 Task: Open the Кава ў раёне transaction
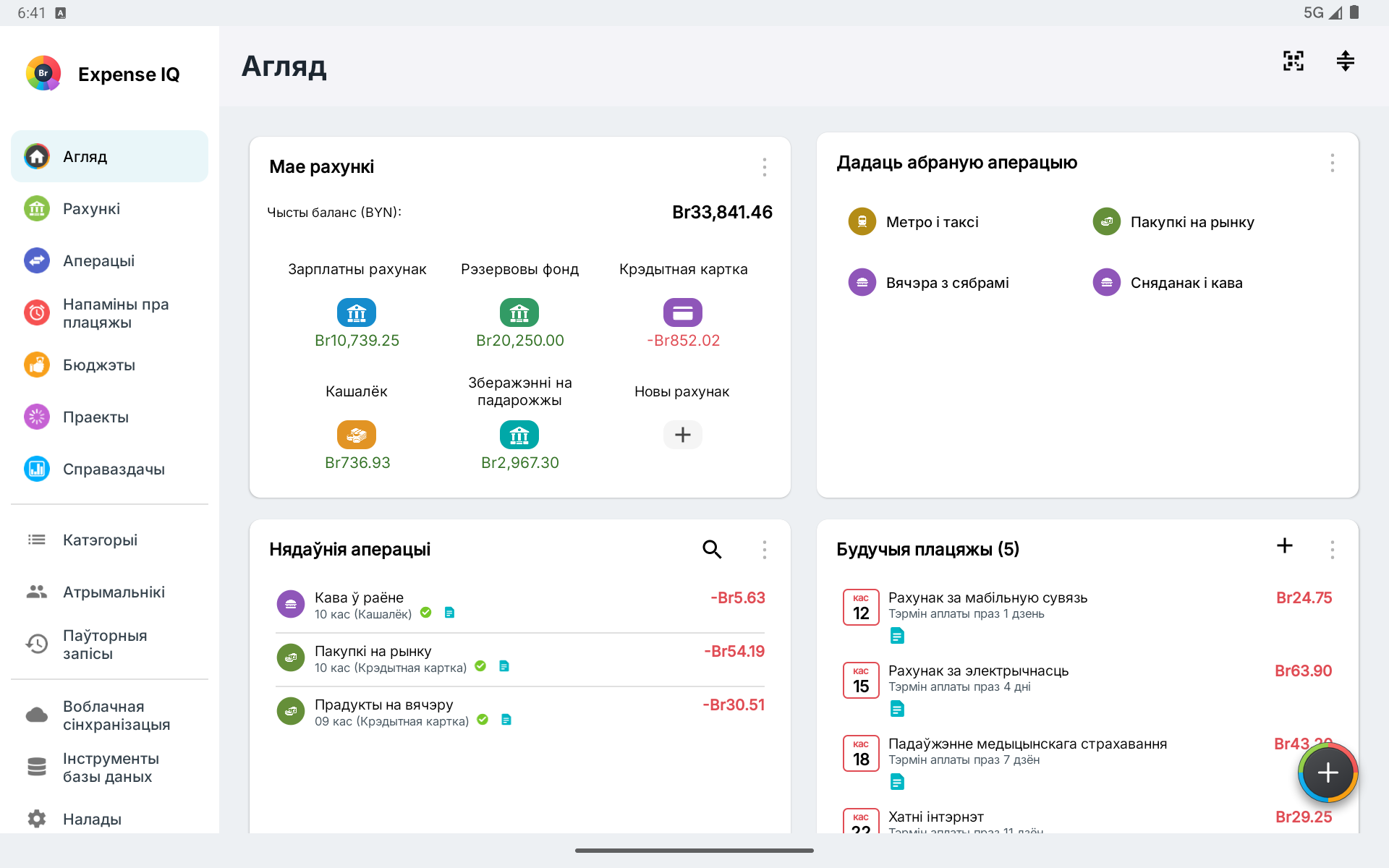(520, 605)
